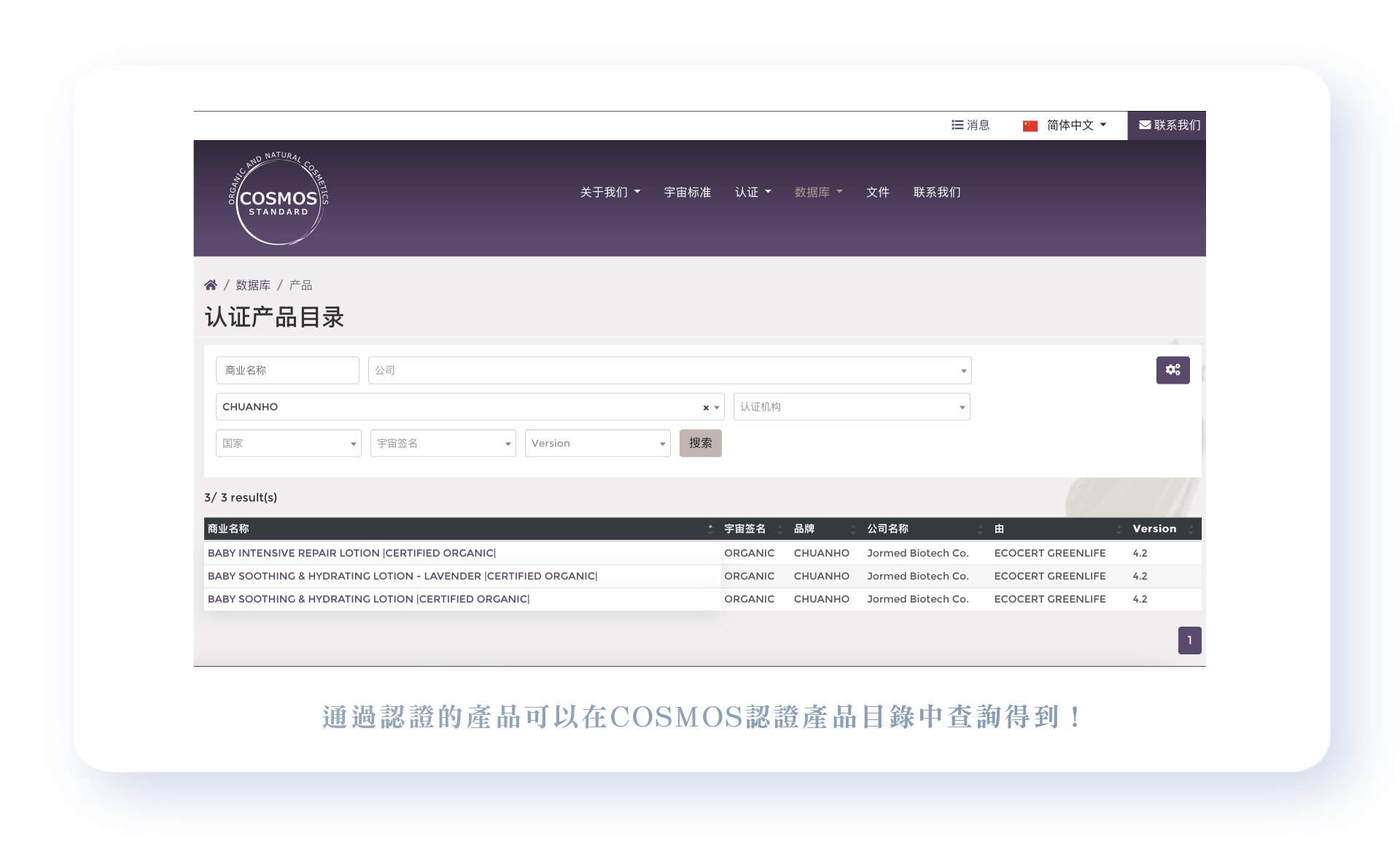Open the settings gears button
Image resolution: width=1400 pixels, height=863 pixels.
click(x=1172, y=370)
